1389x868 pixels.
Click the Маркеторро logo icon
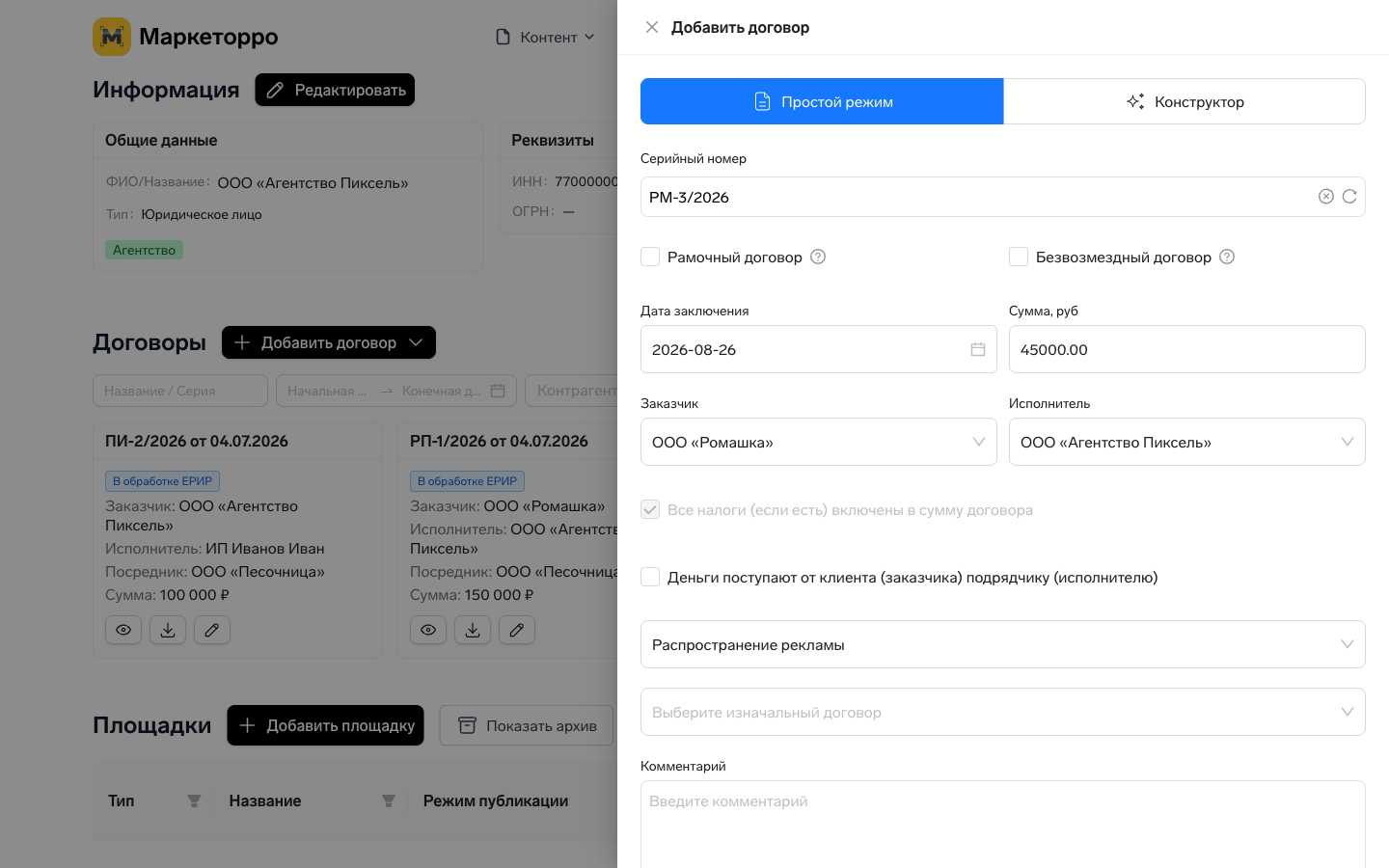112,37
